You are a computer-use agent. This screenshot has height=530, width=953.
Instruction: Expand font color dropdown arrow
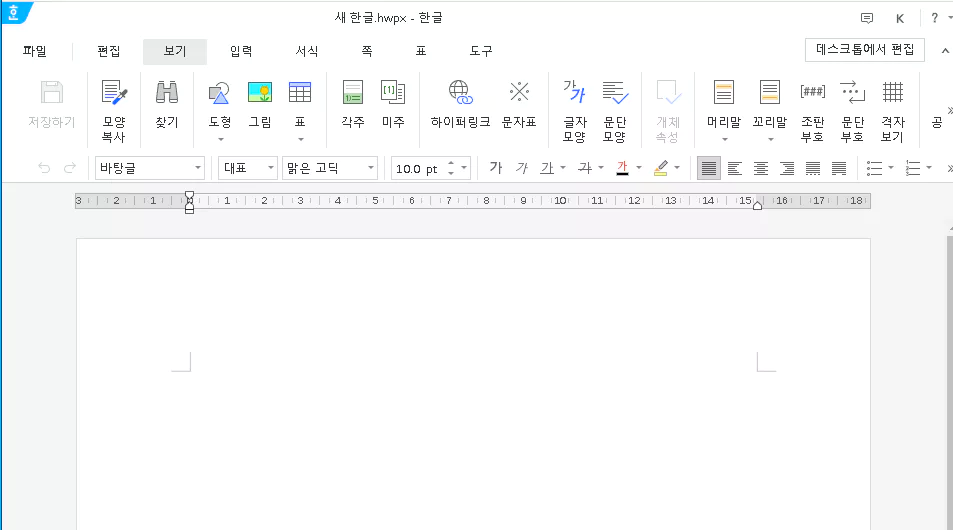(638, 168)
